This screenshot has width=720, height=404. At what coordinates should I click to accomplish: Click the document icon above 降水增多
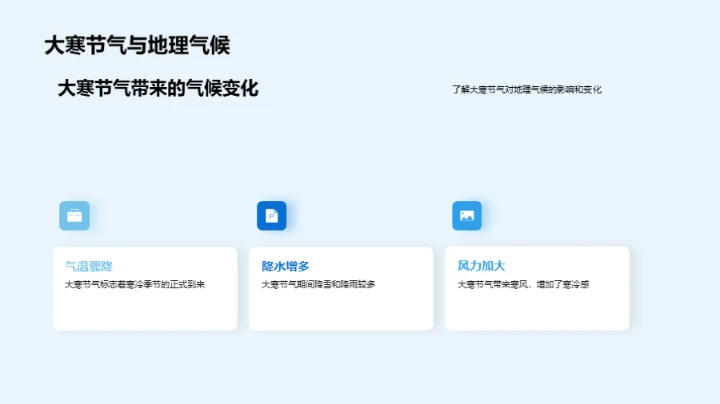click(271, 215)
